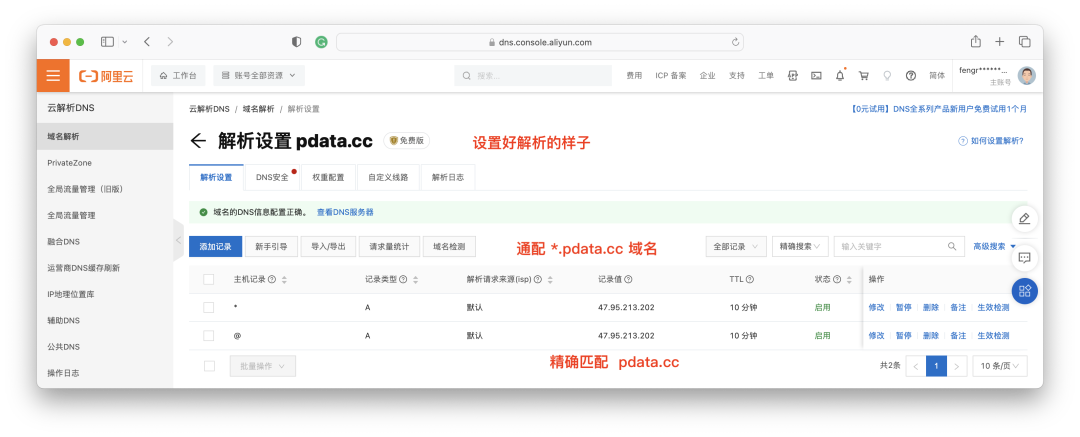1080x437 pixels.
Task: Go forward with Safari forward arrow
Action: point(170,42)
